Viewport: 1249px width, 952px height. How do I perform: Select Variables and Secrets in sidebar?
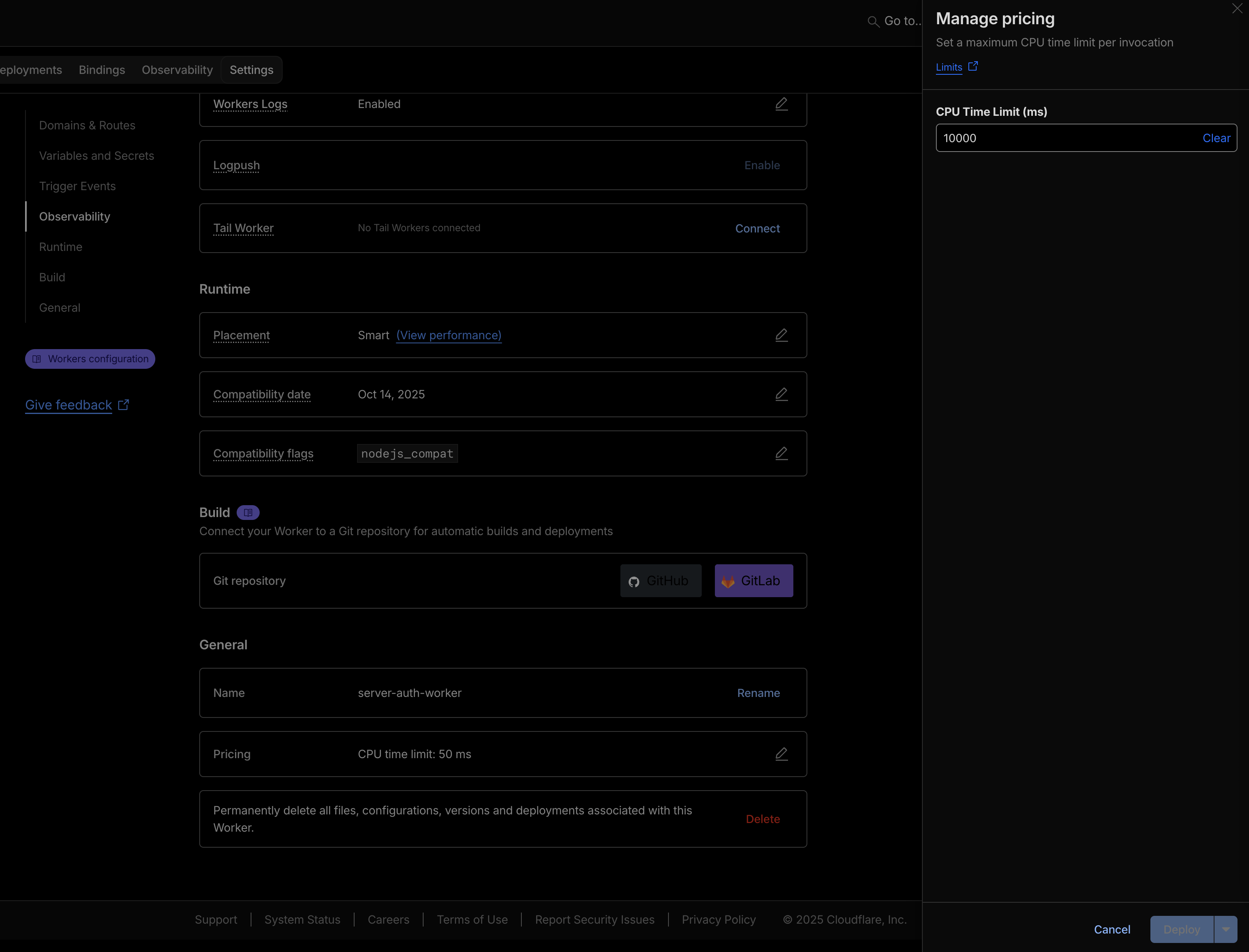(97, 156)
